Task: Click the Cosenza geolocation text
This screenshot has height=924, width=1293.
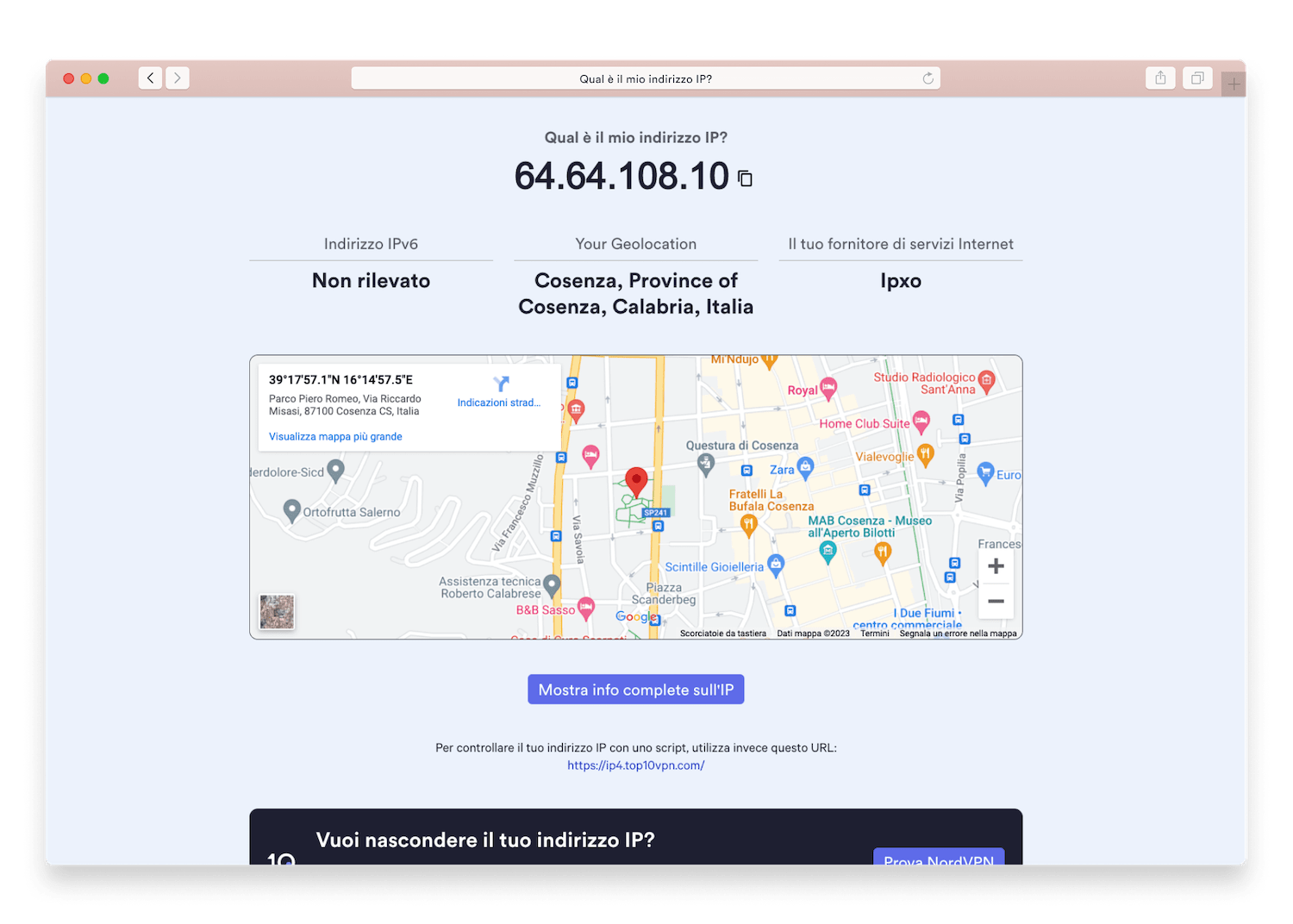Action: point(636,294)
